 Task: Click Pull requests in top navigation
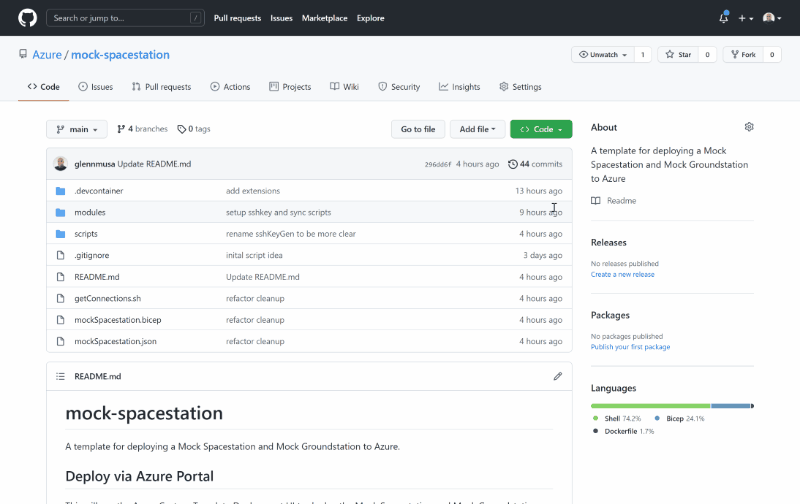point(237,18)
